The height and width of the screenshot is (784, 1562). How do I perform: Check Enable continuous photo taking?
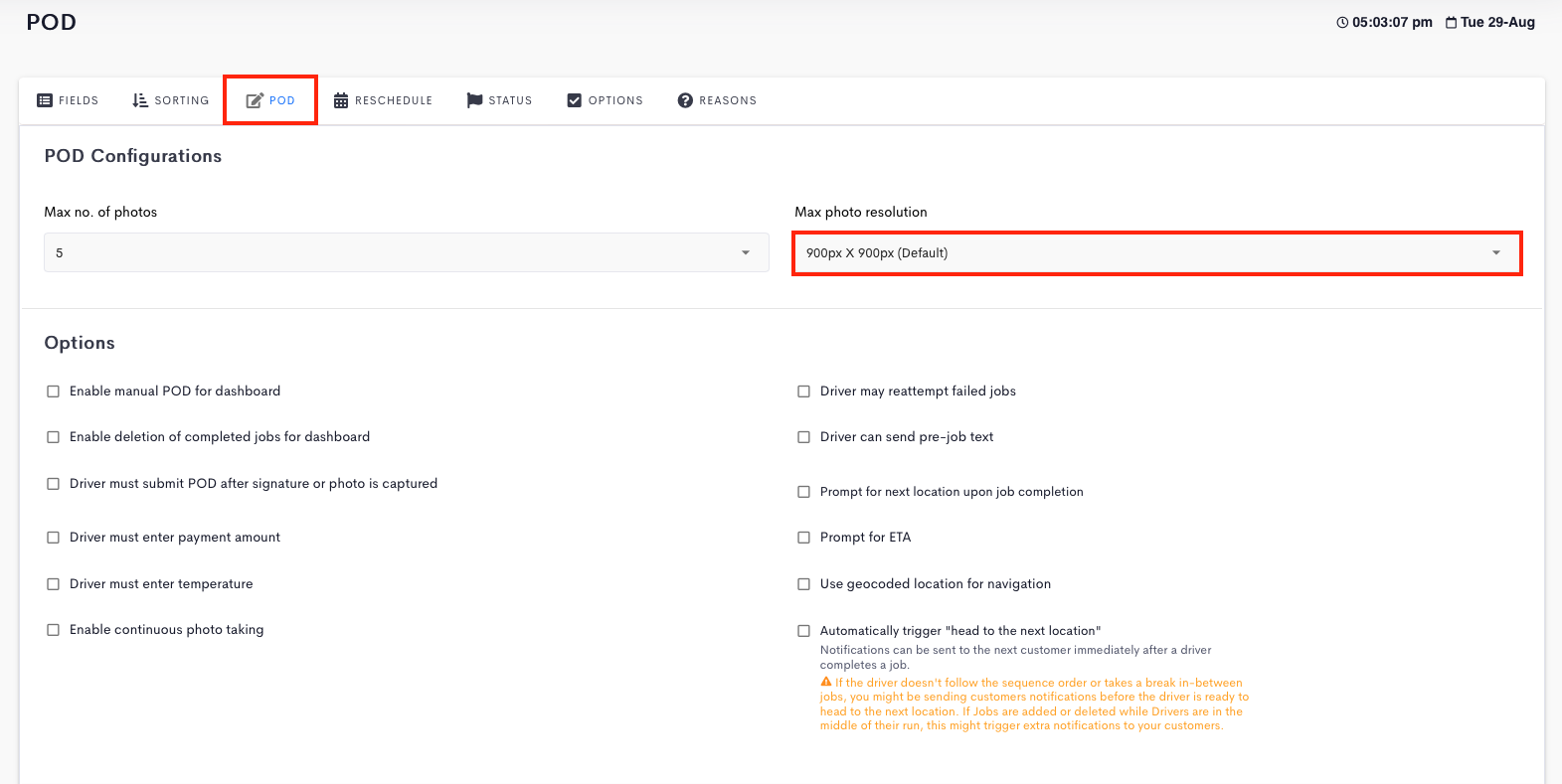tap(54, 630)
